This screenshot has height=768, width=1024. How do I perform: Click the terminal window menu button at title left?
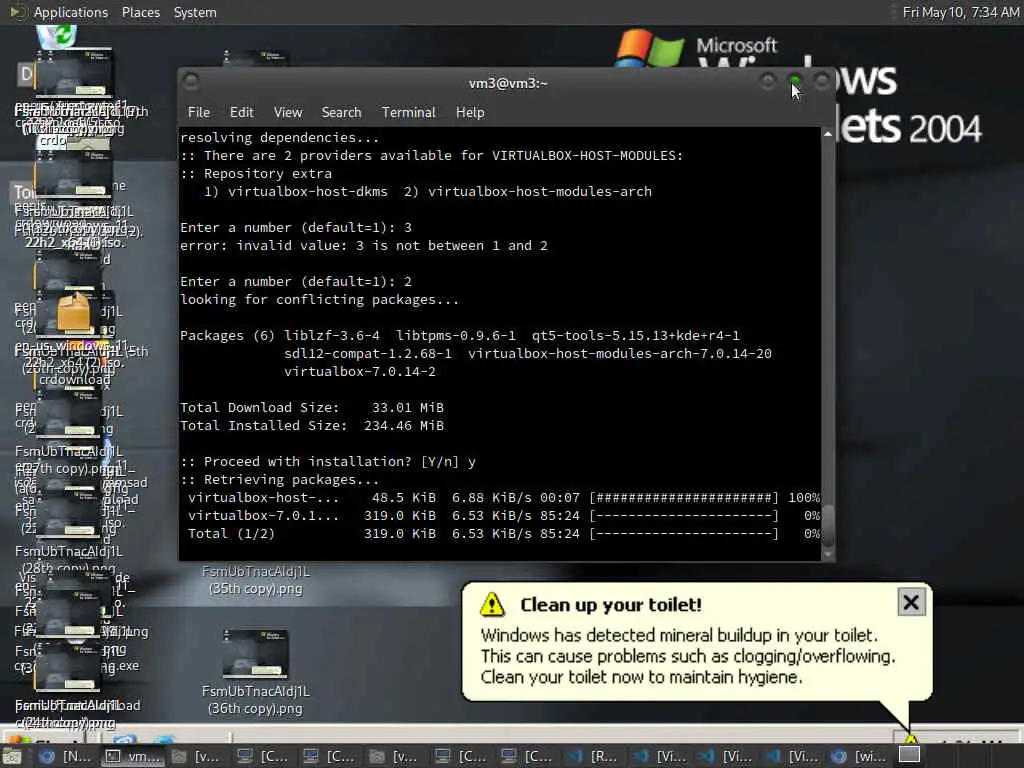(x=191, y=82)
